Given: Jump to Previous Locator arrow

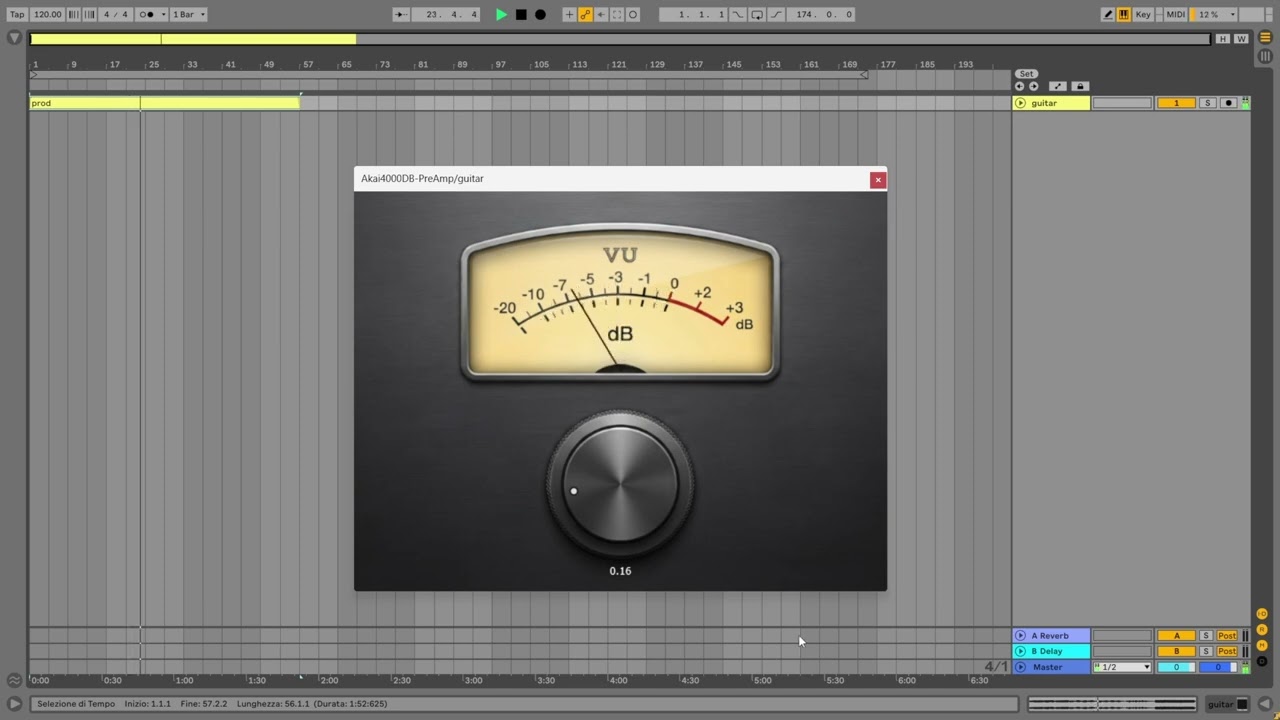Looking at the screenshot, I should [1020, 86].
